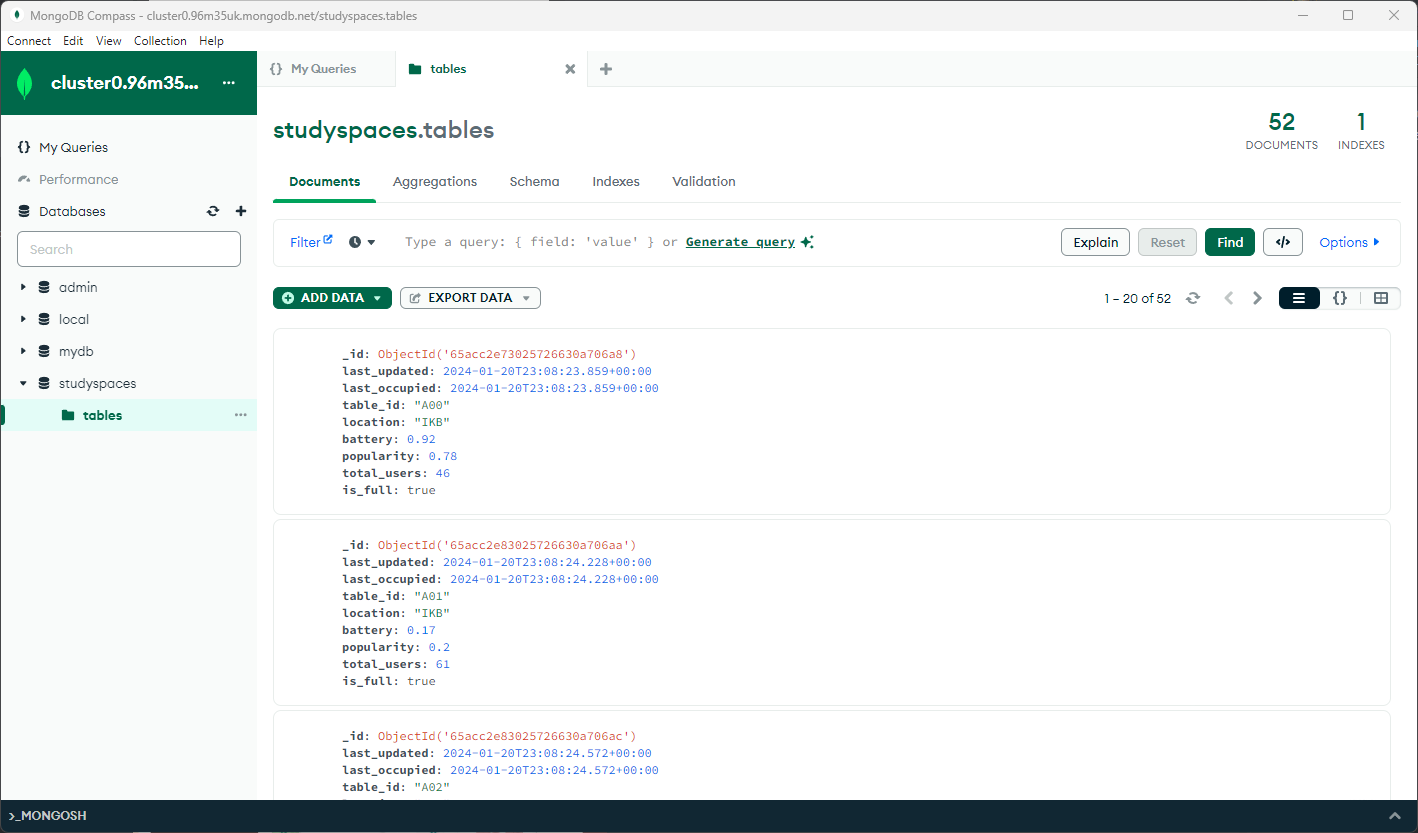Refresh the databases list
This screenshot has width=1418, height=833.
coord(213,211)
